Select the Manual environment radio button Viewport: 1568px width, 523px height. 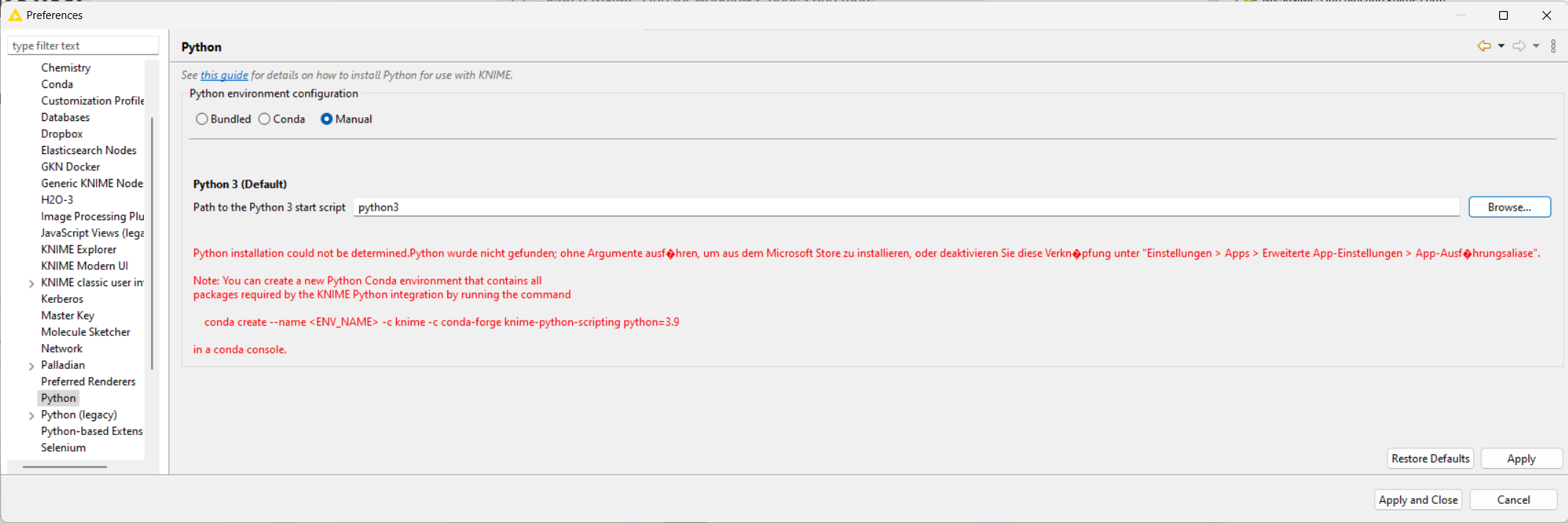[x=326, y=119]
